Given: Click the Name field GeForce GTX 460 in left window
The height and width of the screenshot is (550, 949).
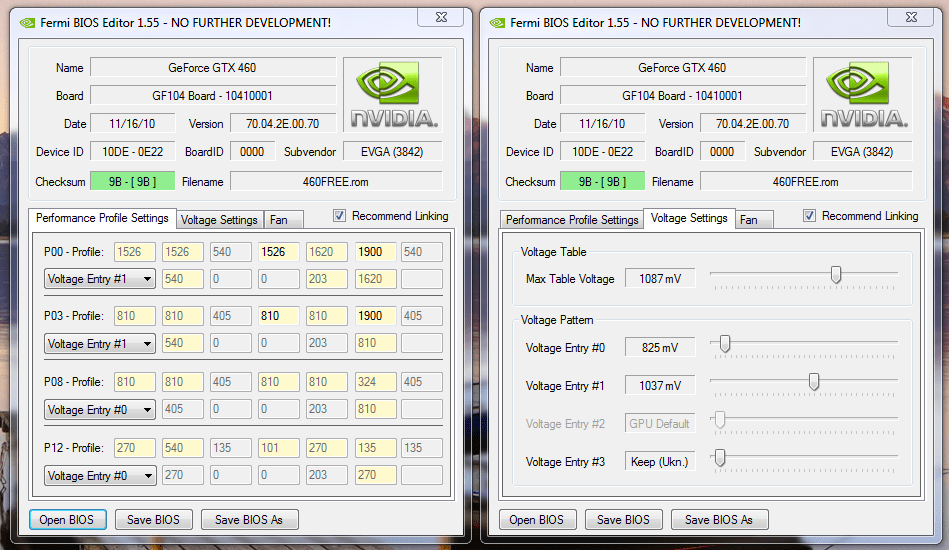Looking at the screenshot, I should (213, 68).
